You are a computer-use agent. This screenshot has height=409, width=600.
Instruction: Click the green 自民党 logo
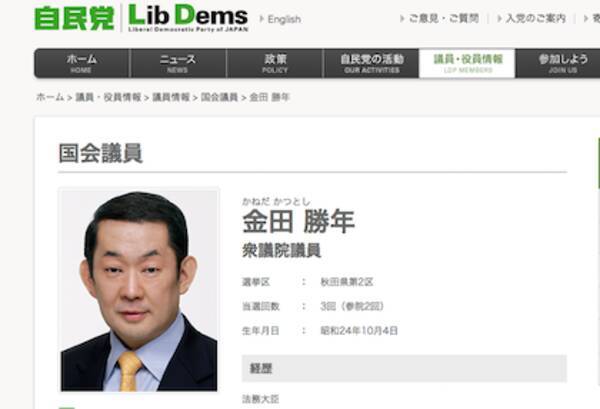point(74,18)
